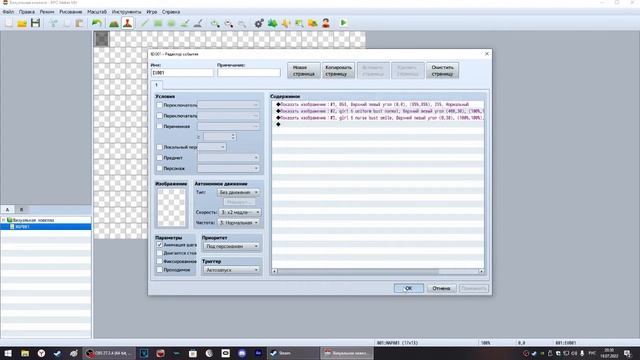Open the Частота dropdown
Image resolution: width=640 pixels, height=360 pixels.
tap(239, 223)
